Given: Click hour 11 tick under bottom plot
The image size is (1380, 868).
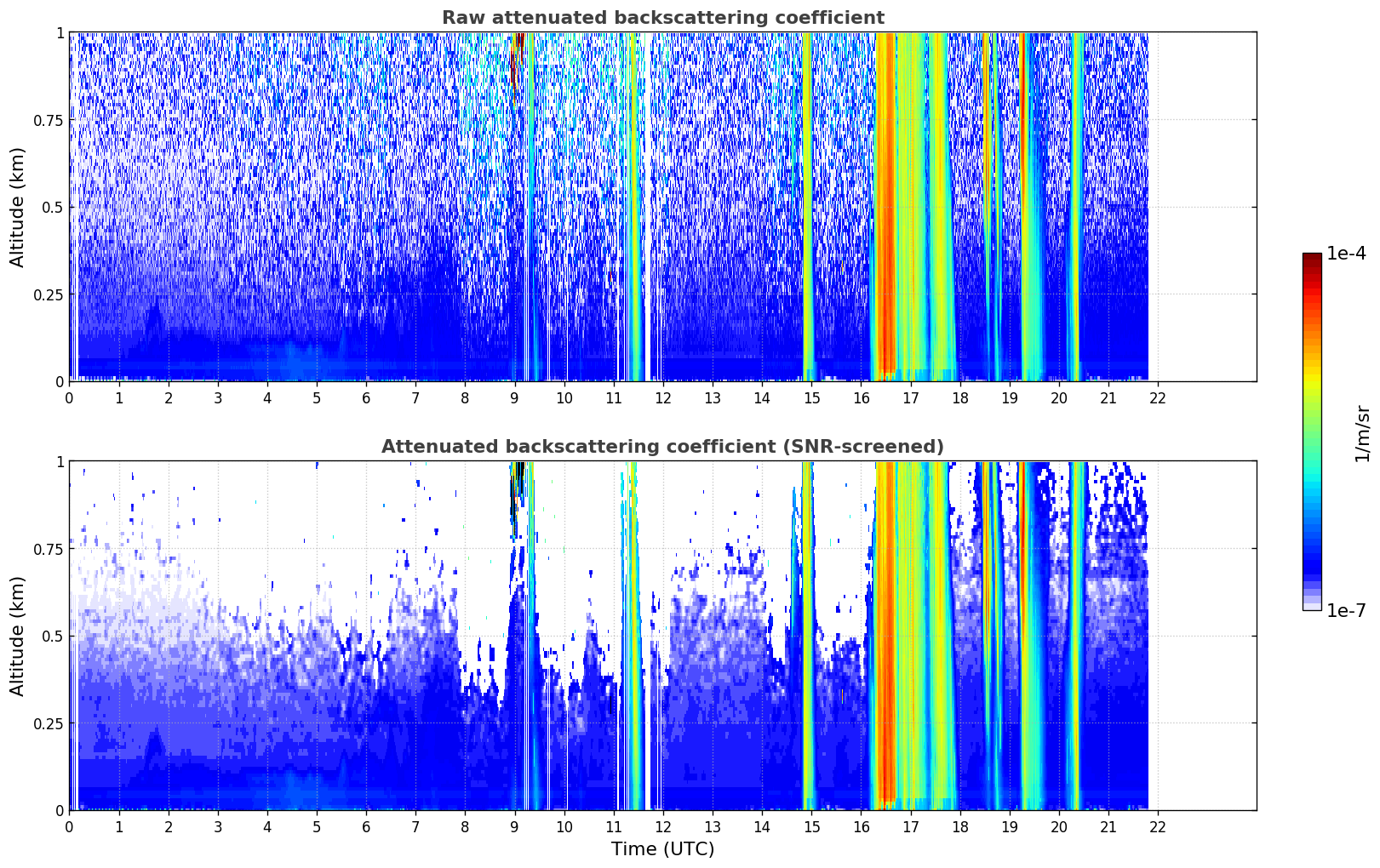Looking at the screenshot, I should pos(614,826).
